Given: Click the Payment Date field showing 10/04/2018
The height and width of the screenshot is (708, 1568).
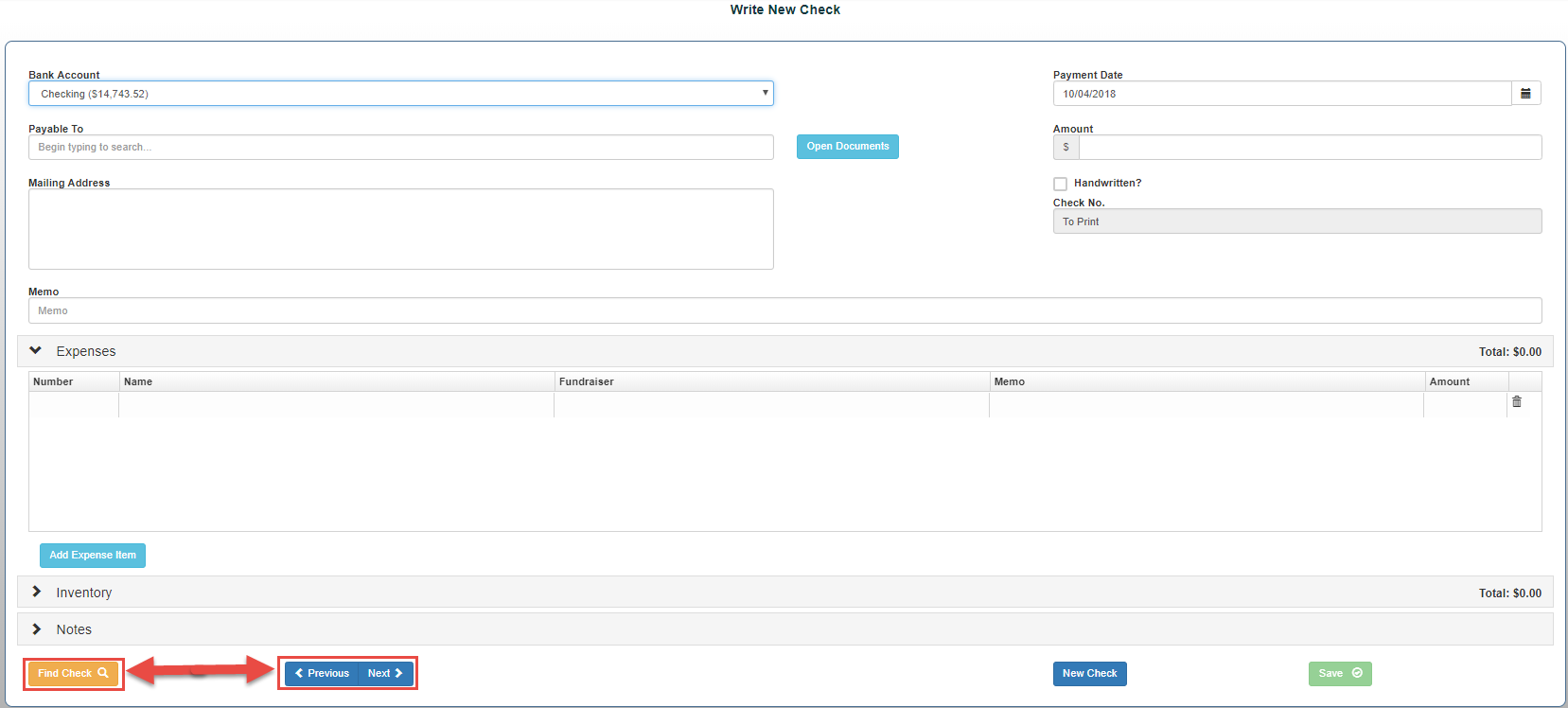Looking at the screenshot, I should (x=1282, y=94).
